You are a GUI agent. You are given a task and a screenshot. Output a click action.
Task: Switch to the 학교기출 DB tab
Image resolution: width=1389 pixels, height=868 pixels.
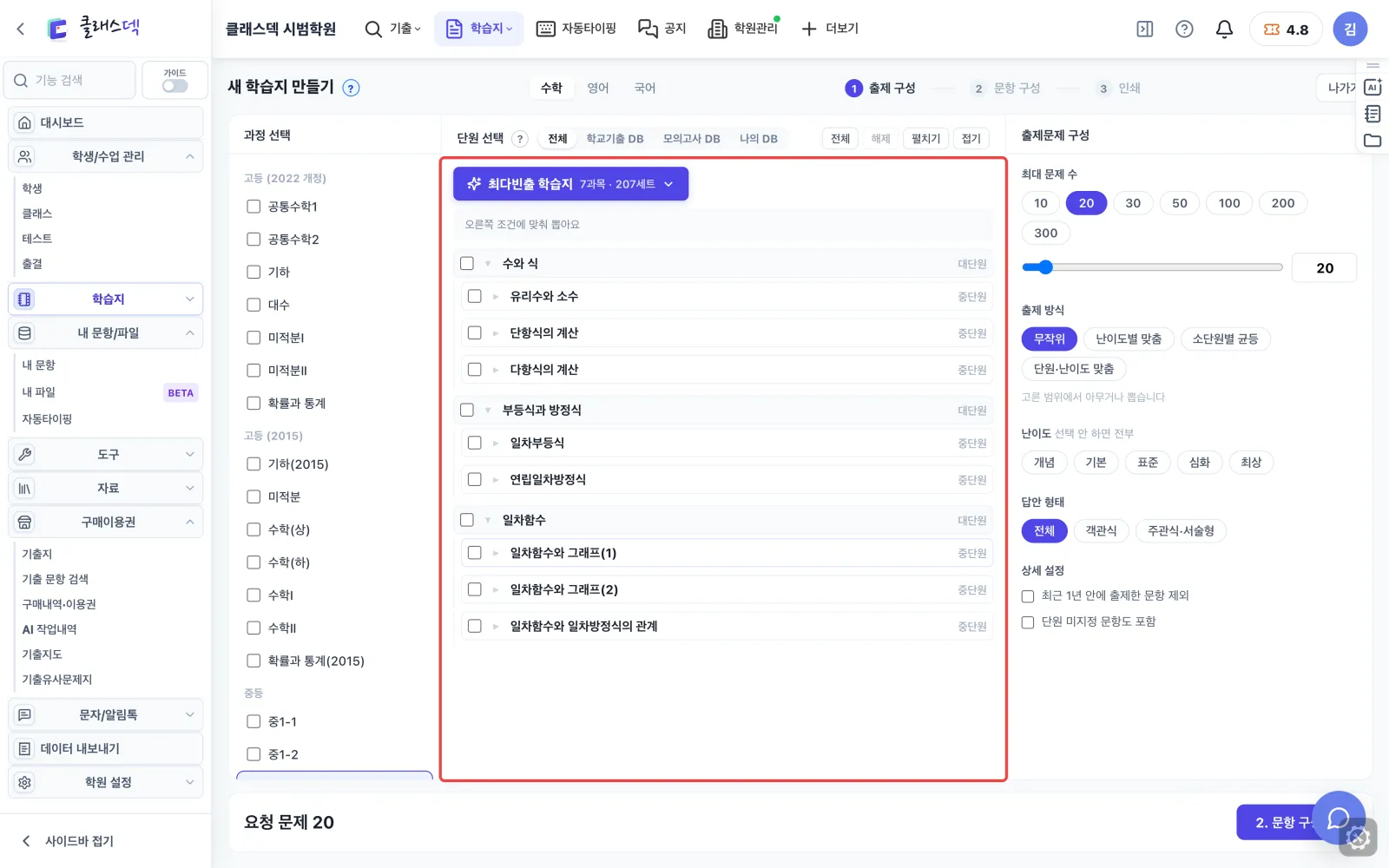tap(615, 139)
